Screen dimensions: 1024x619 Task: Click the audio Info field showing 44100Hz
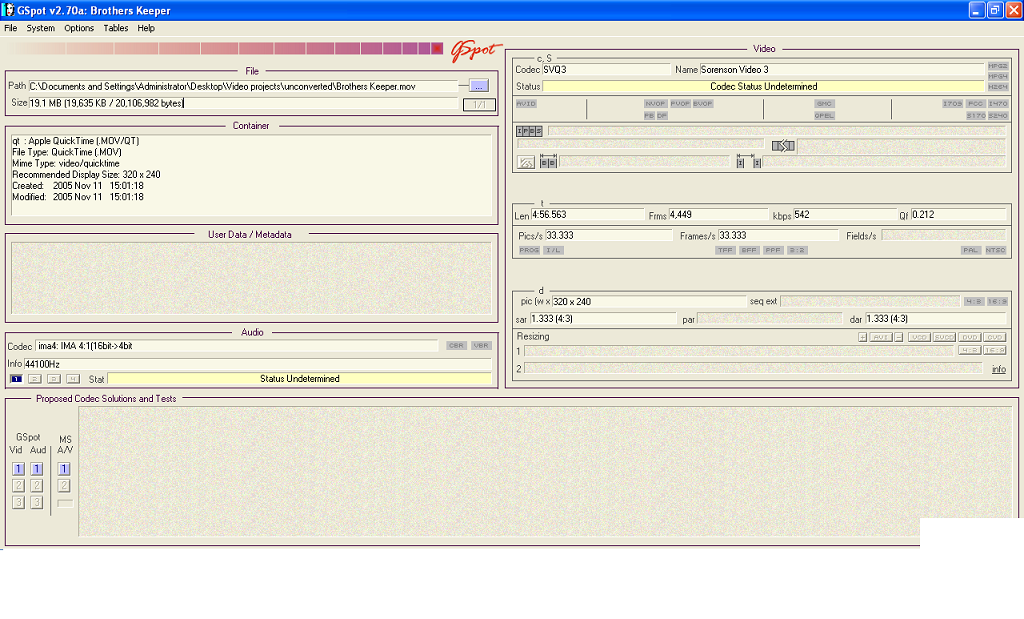pos(258,364)
